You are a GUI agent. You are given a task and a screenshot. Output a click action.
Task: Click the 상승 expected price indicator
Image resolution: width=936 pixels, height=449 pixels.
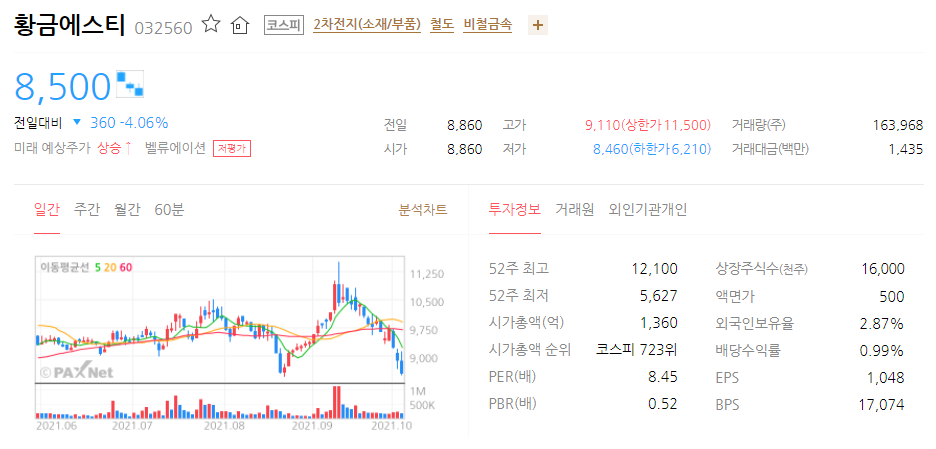pos(115,148)
